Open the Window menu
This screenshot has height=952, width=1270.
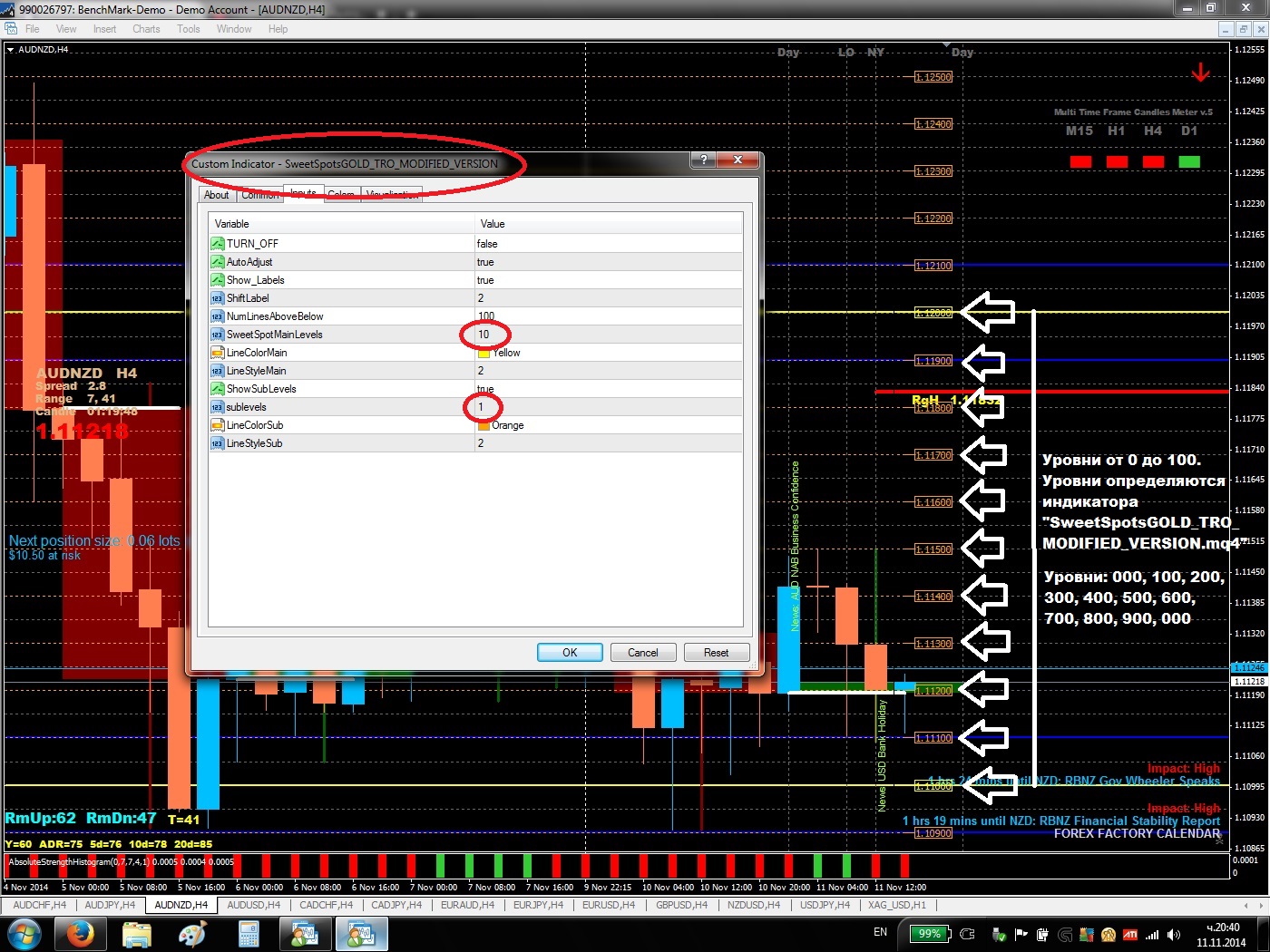234,29
